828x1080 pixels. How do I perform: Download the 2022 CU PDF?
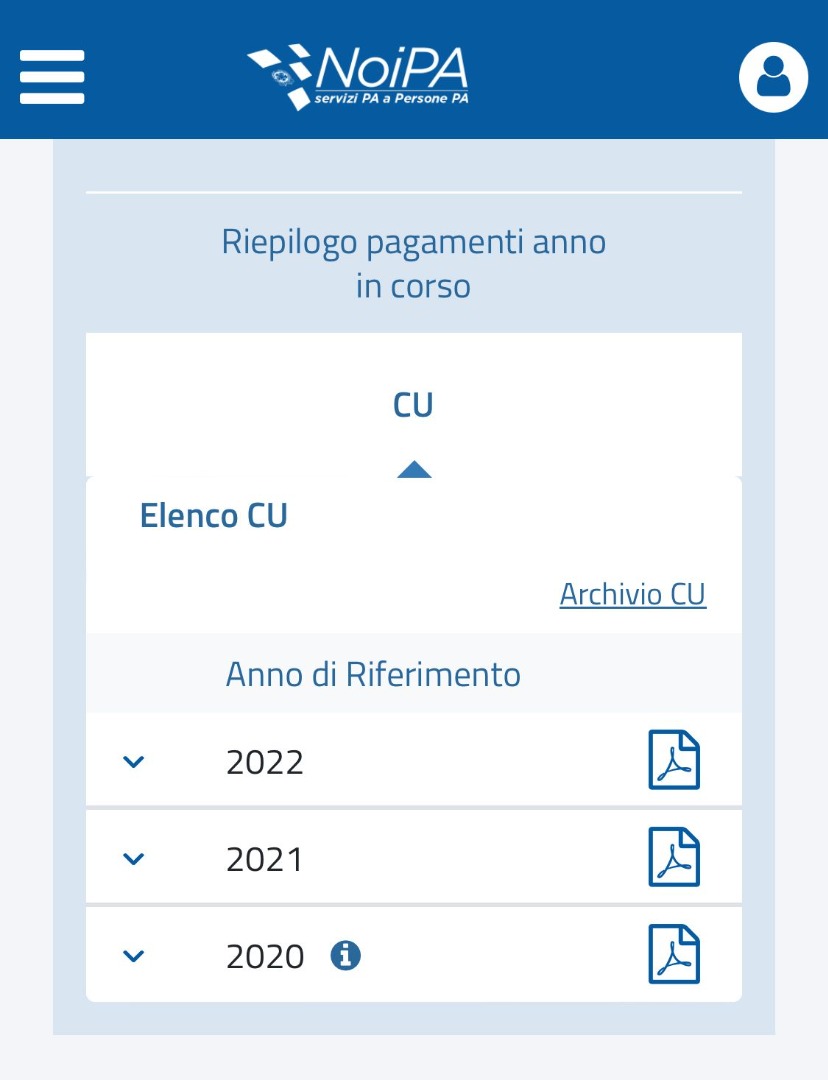coord(674,761)
